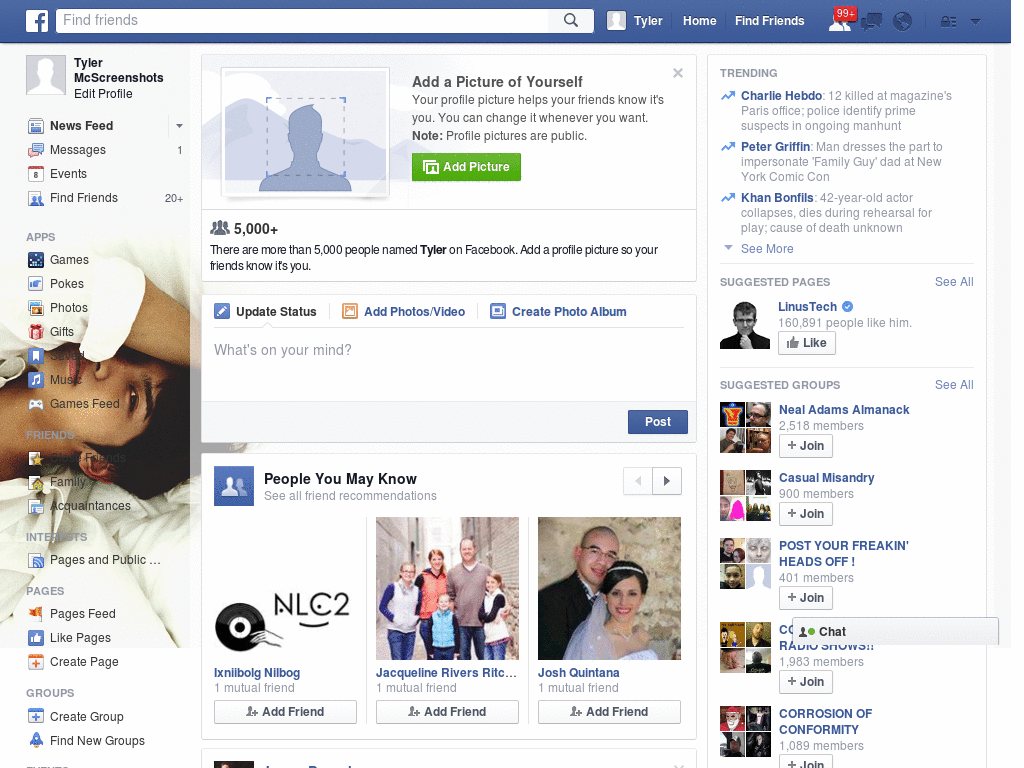The image size is (1024, 768).
Task: Click the Music note icon
Action: [x=36, y=379]
